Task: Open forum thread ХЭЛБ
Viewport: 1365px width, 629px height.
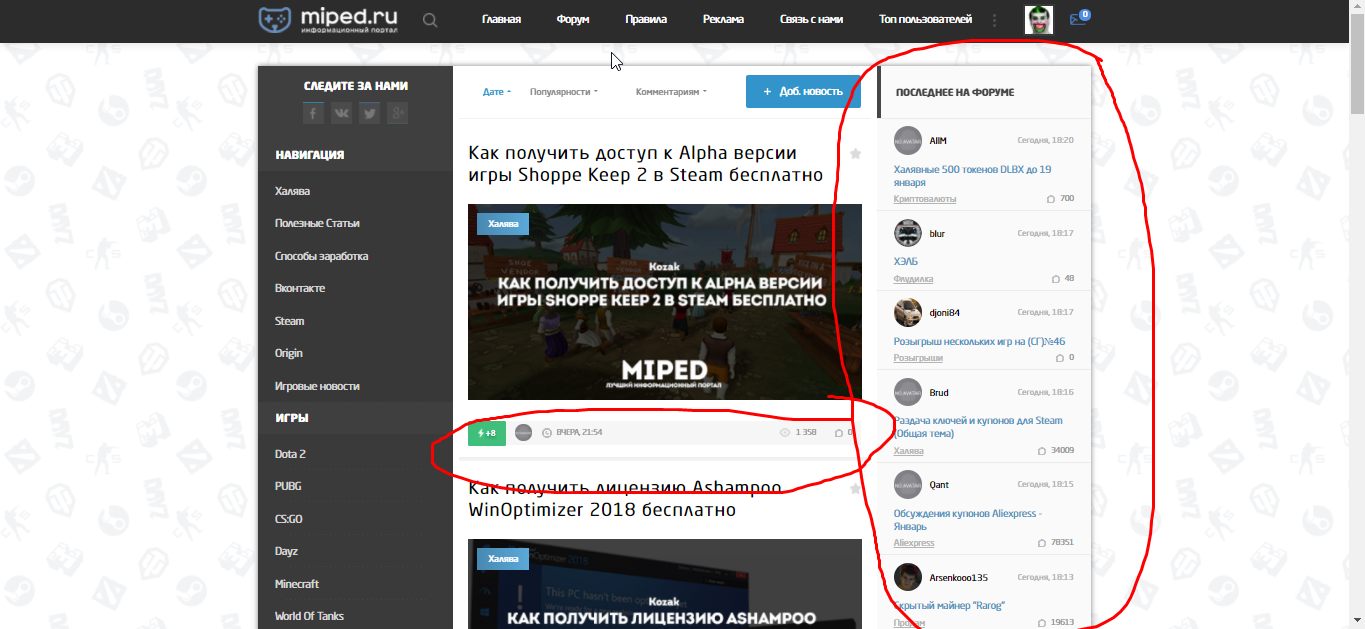Action: [x=906, y=262]
